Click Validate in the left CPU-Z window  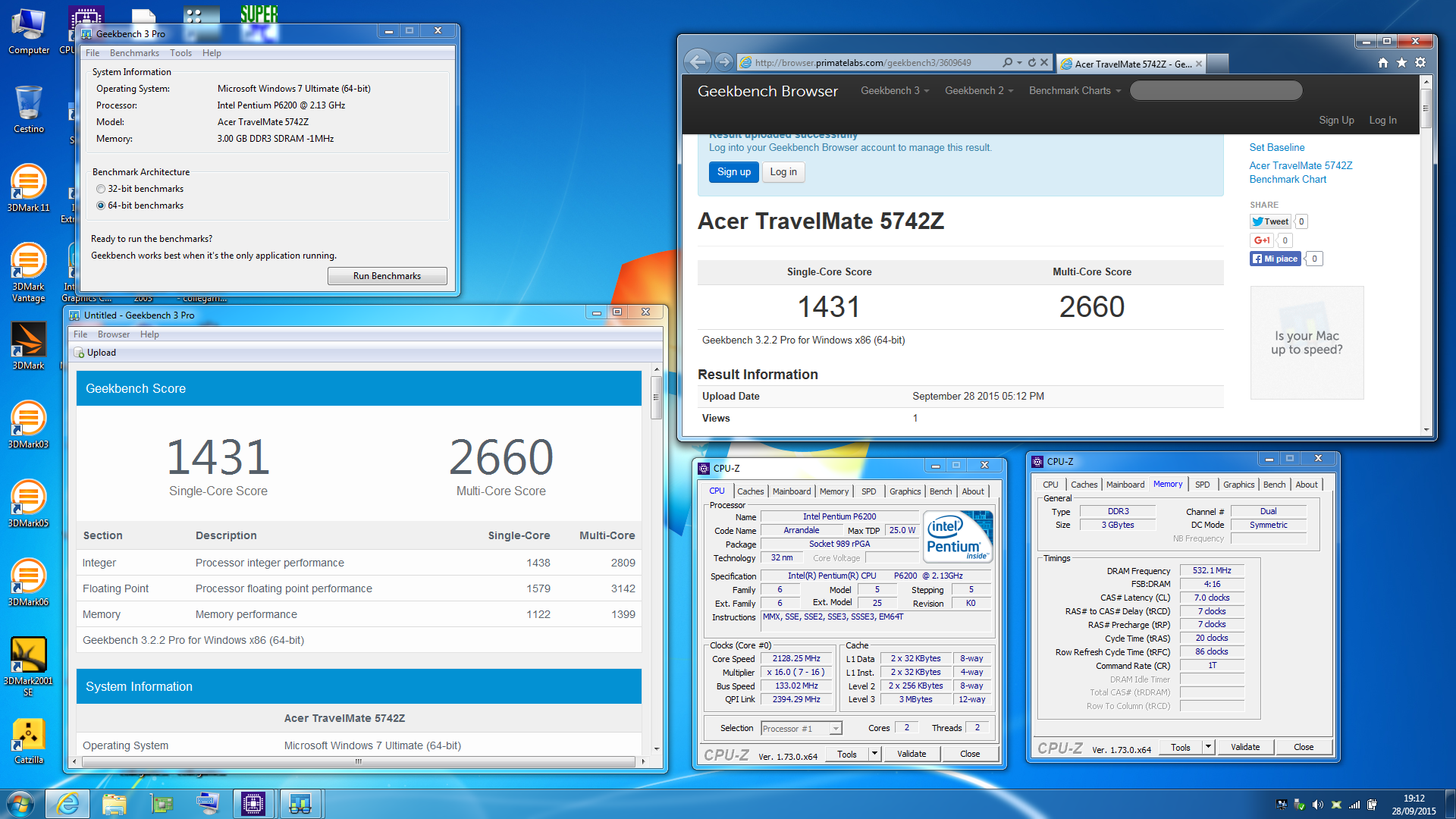[x=912, y=754]
